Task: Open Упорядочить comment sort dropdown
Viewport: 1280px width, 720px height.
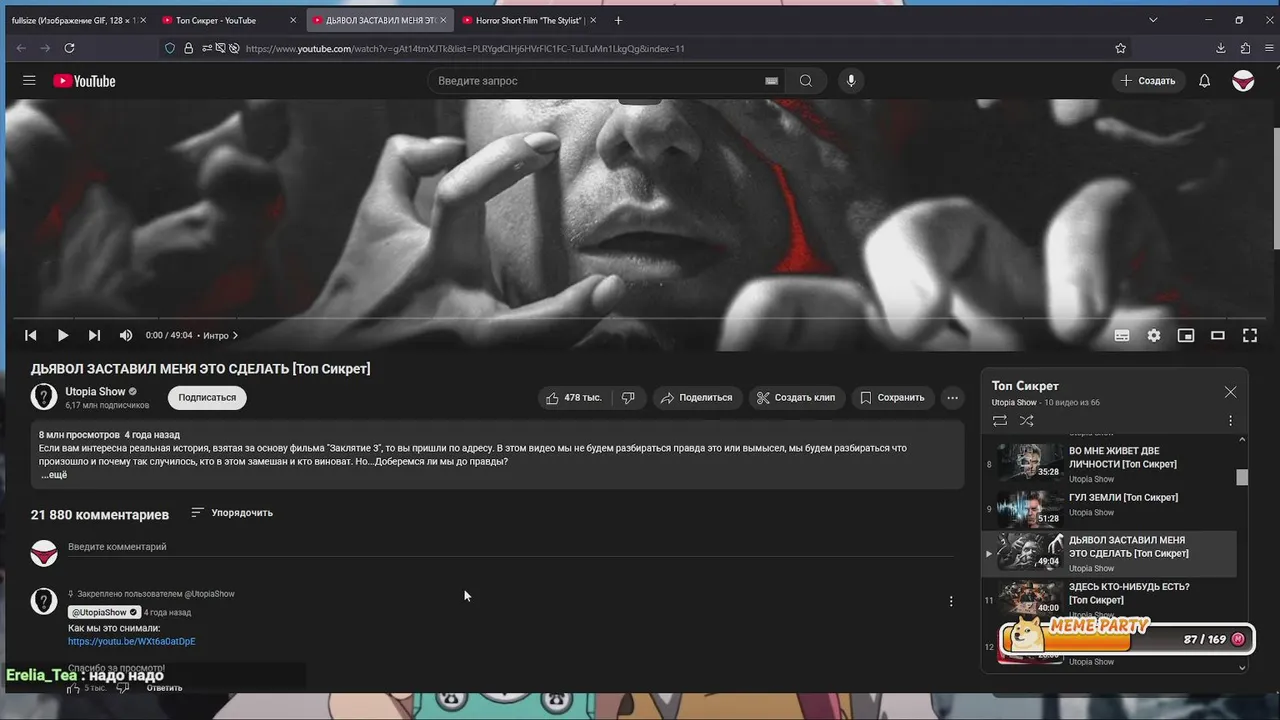Action: (232, 513)
